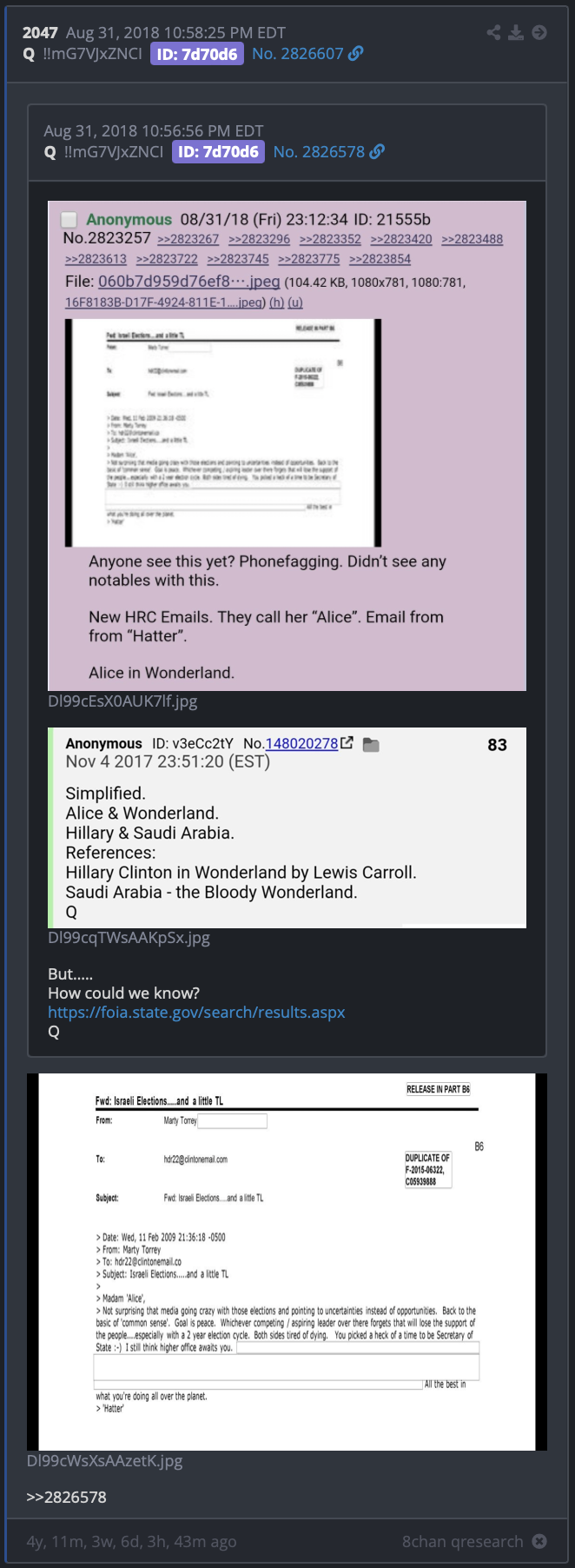Click post number 148020278 link

(x=301, y=743)
